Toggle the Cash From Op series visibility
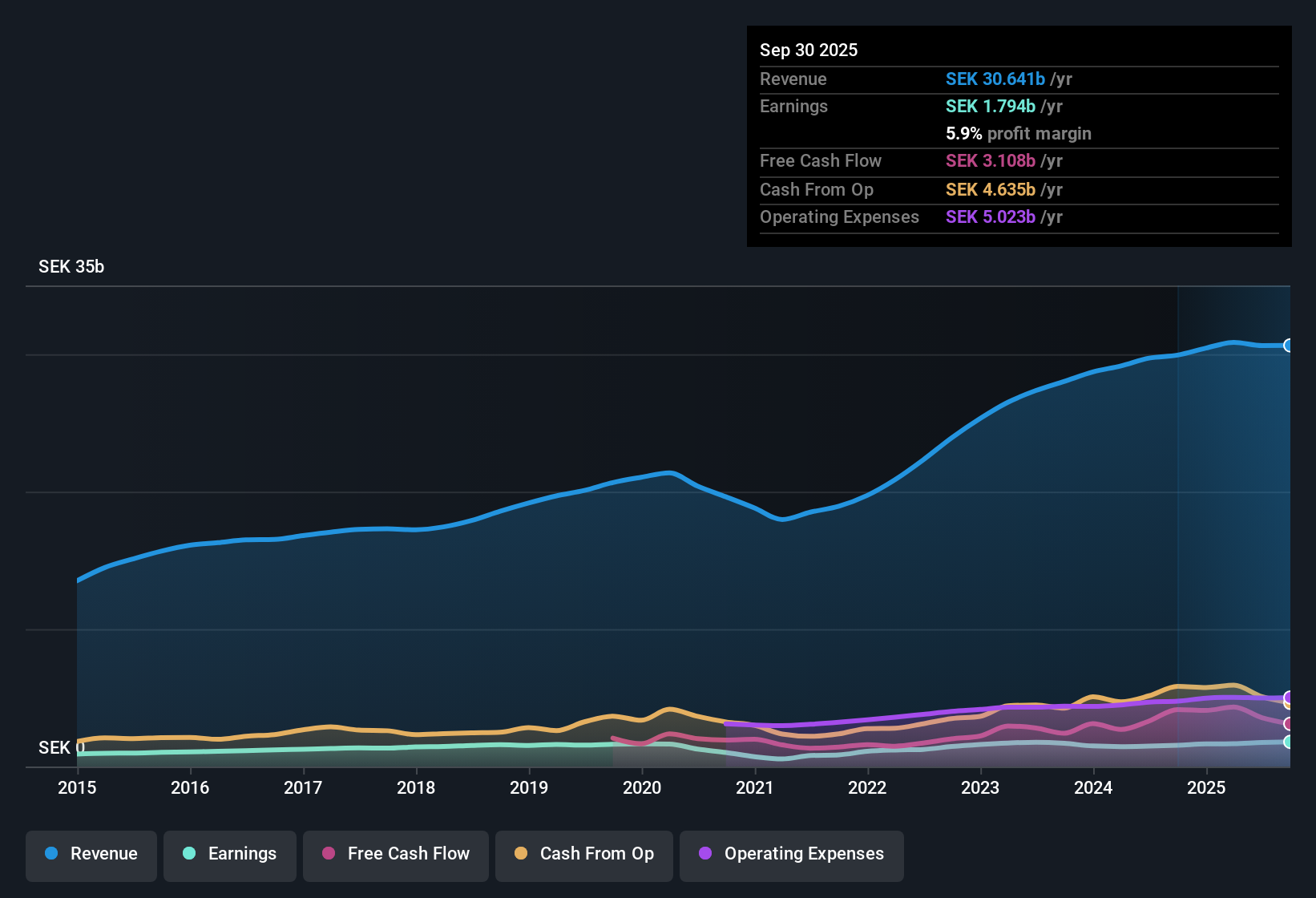Image resolution: width=1316 pixels, height=898 pixels. 583,854
